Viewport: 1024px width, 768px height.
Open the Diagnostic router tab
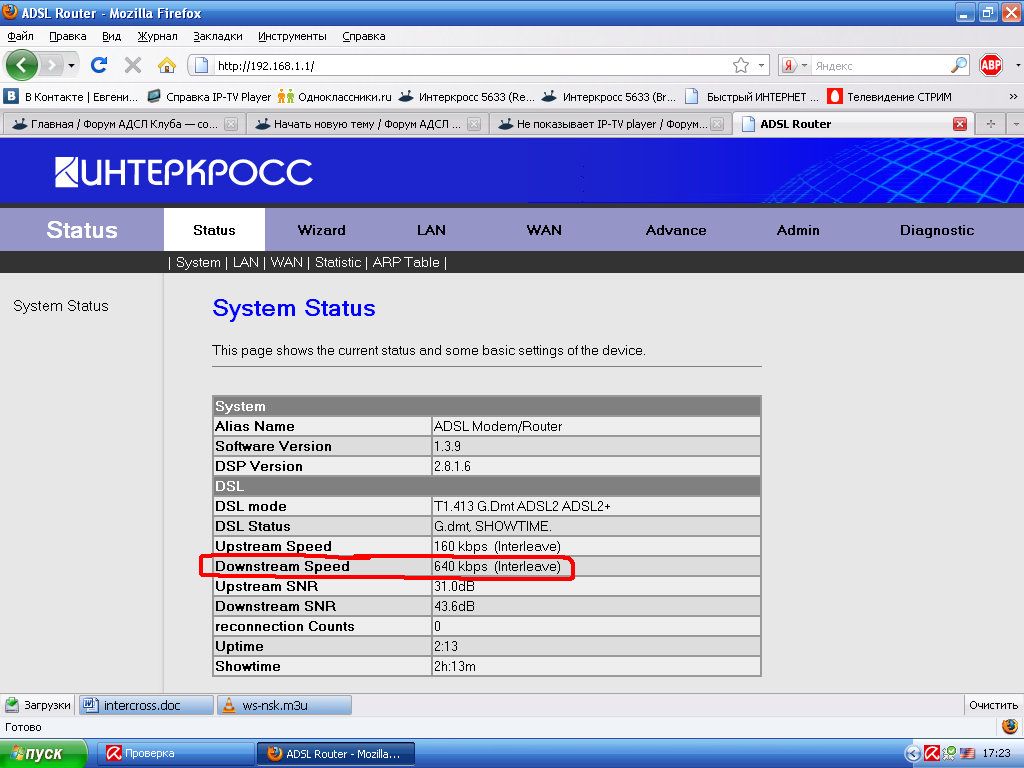936,230
